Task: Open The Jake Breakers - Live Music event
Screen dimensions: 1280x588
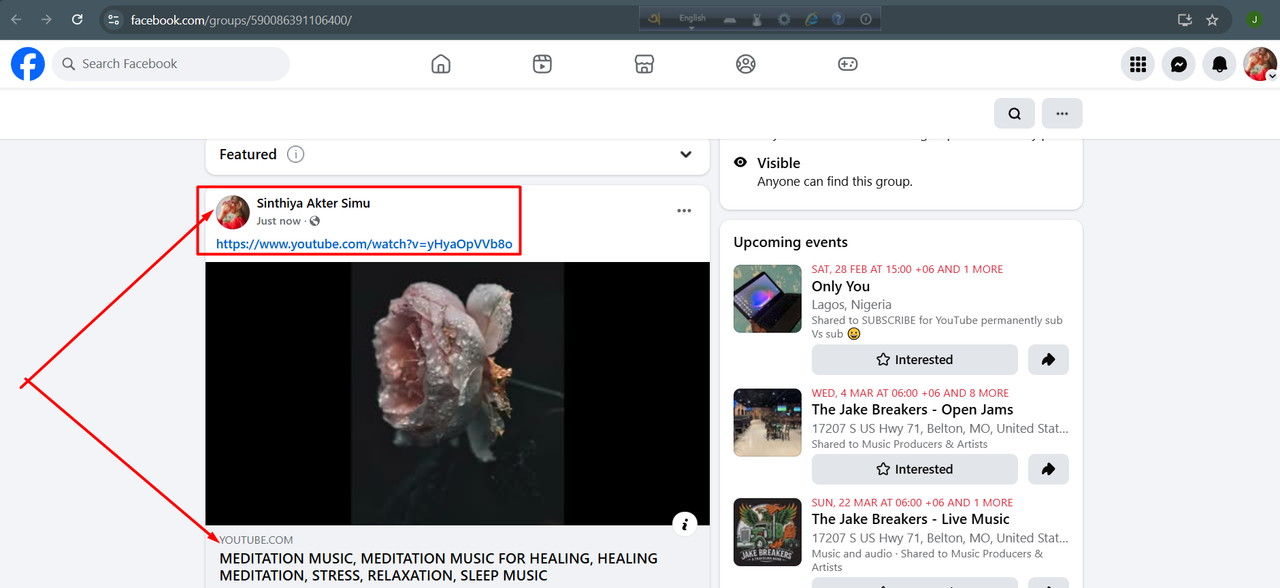Action: click(x=911, y=519)
